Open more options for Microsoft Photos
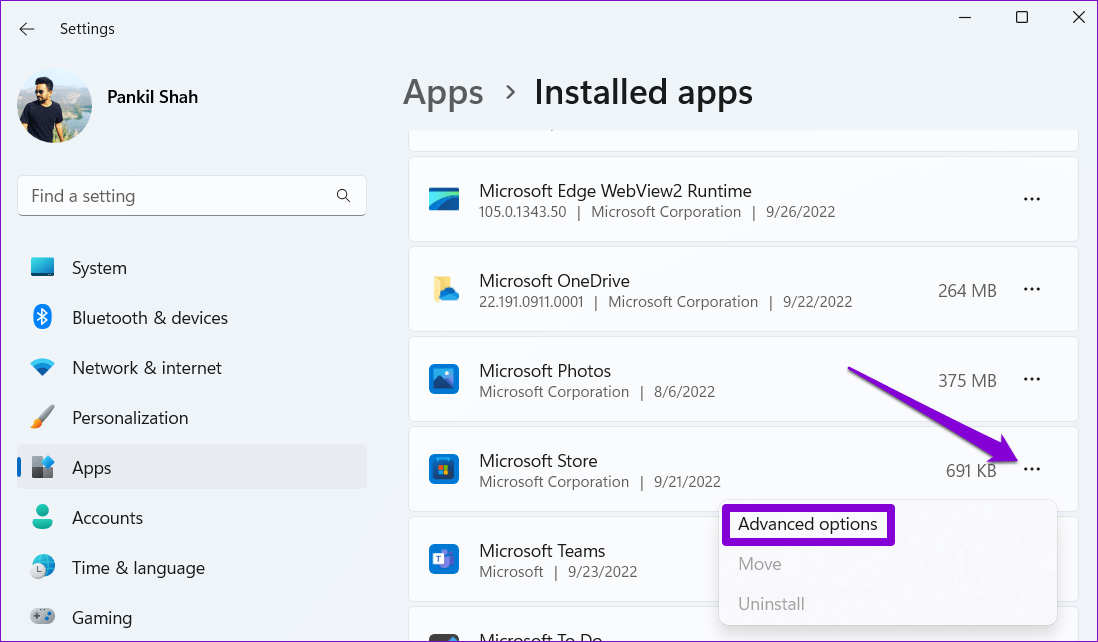The image size is (1098, 642). [x=1031, y=379]
